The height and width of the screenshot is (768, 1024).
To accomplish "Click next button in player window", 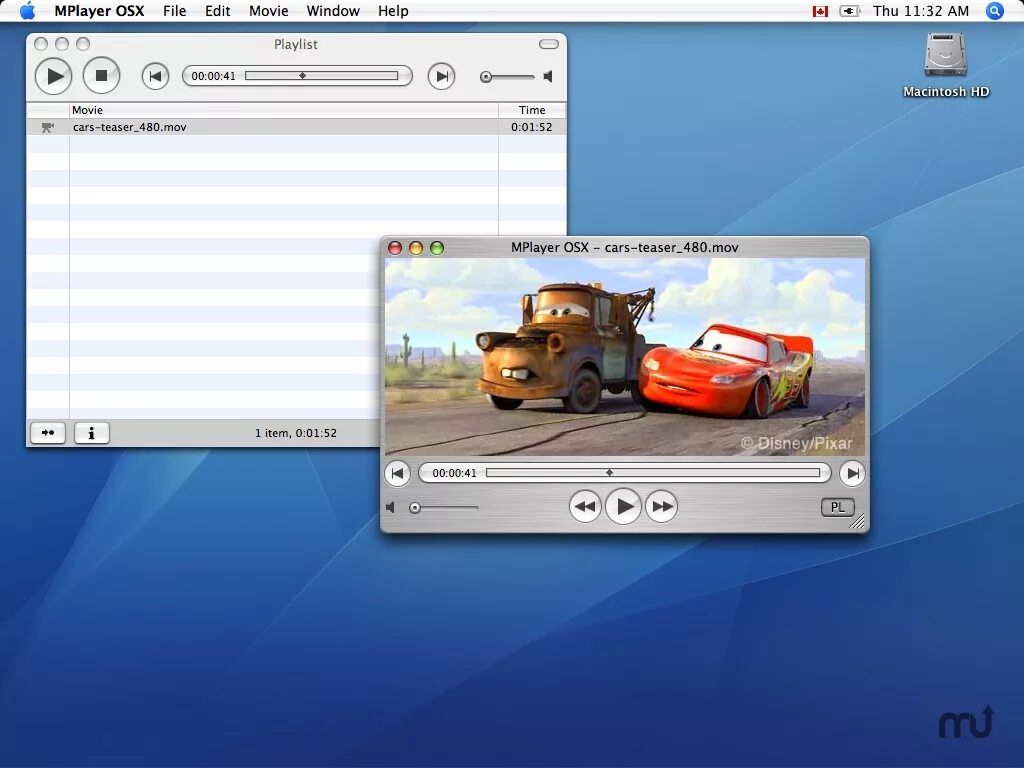I will 852,473.
